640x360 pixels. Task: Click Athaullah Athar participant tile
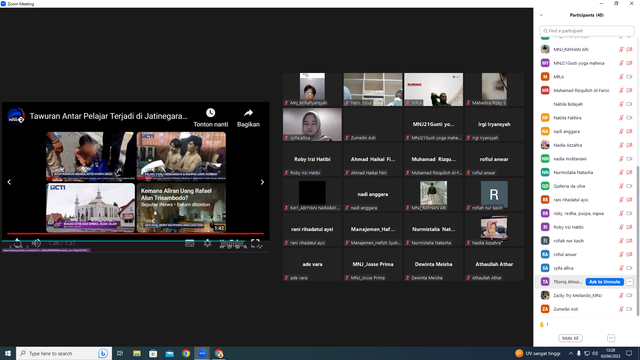pyautogui.click(x=494, y=264)
